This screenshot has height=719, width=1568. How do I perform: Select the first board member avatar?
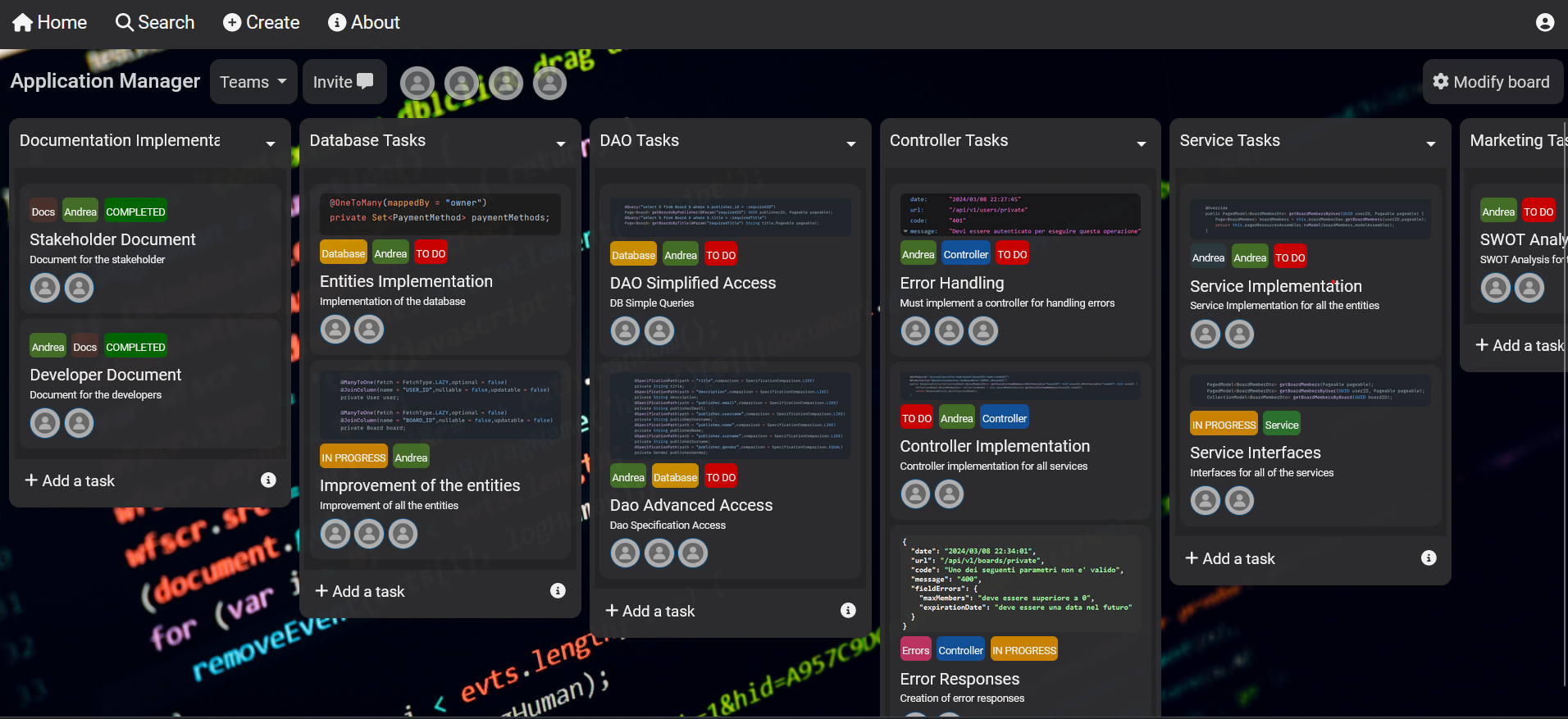coord(417,83)
